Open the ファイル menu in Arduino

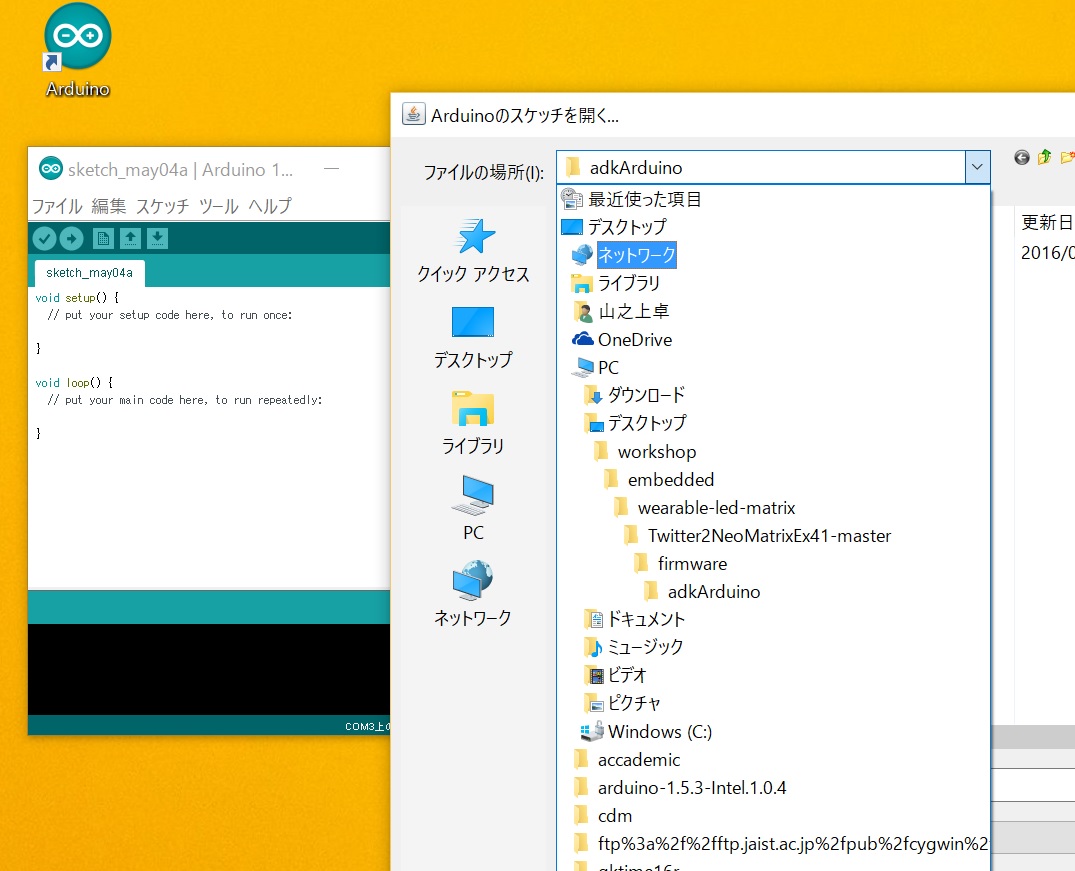57,207
